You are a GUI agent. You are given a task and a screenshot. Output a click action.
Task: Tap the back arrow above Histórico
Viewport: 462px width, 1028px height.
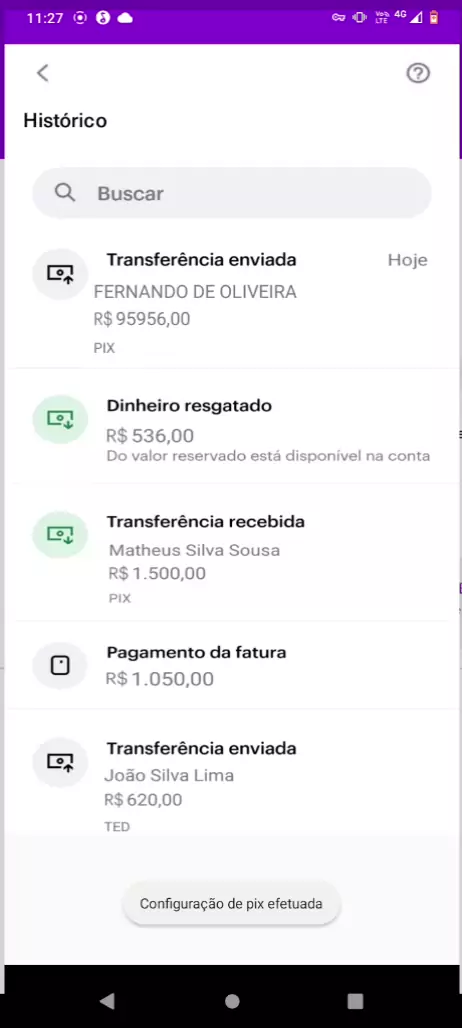coord(43,73)
